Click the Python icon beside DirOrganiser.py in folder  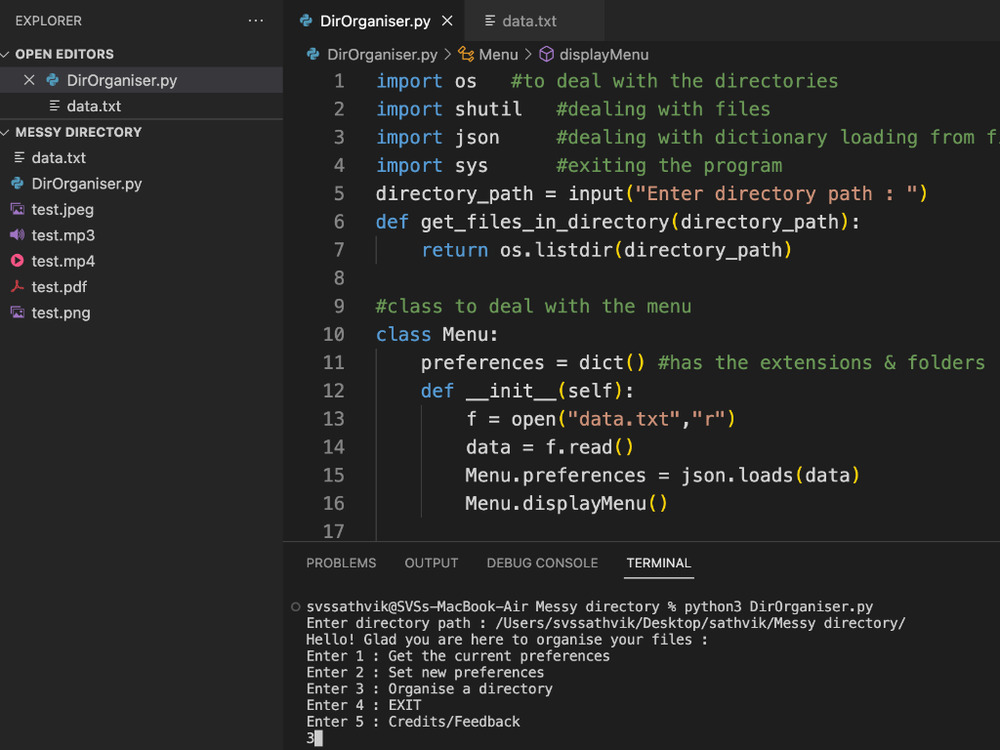click(18, 184)
